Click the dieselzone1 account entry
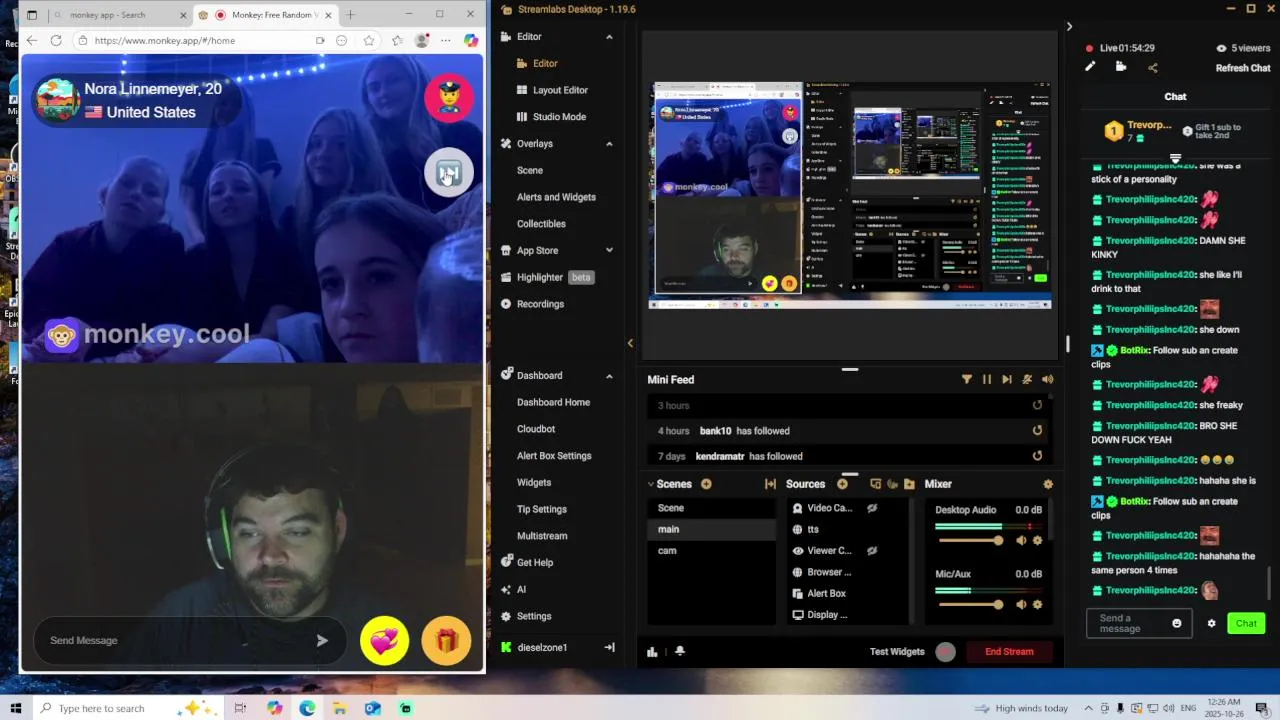1280x720 pixels. click(534, 647)
